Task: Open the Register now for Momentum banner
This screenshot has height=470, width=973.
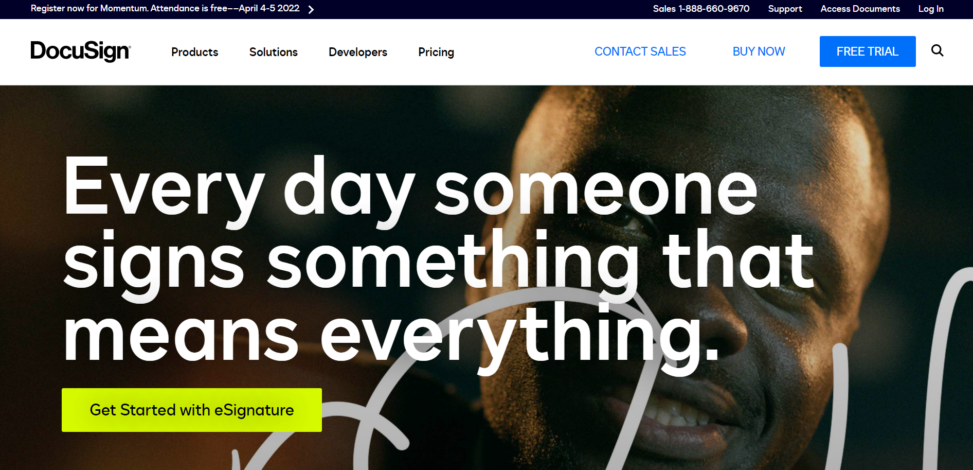Action: 164,9
